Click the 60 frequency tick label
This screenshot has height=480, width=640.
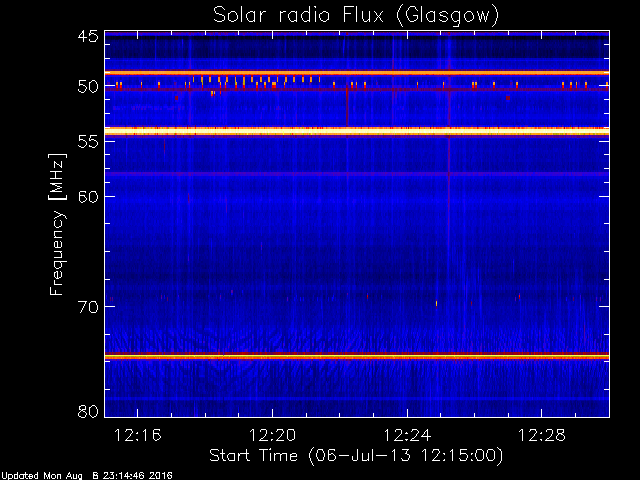(x=88, y=197)
